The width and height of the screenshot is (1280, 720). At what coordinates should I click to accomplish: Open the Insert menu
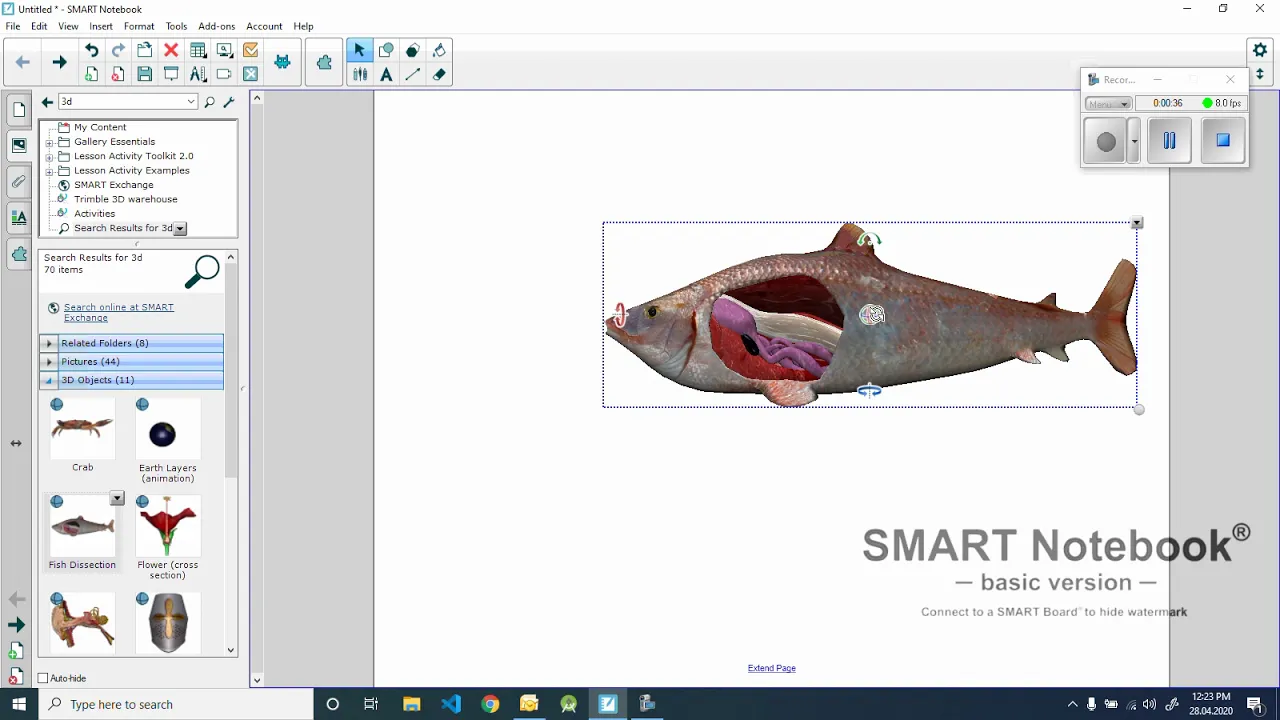[x=101, y=26]
